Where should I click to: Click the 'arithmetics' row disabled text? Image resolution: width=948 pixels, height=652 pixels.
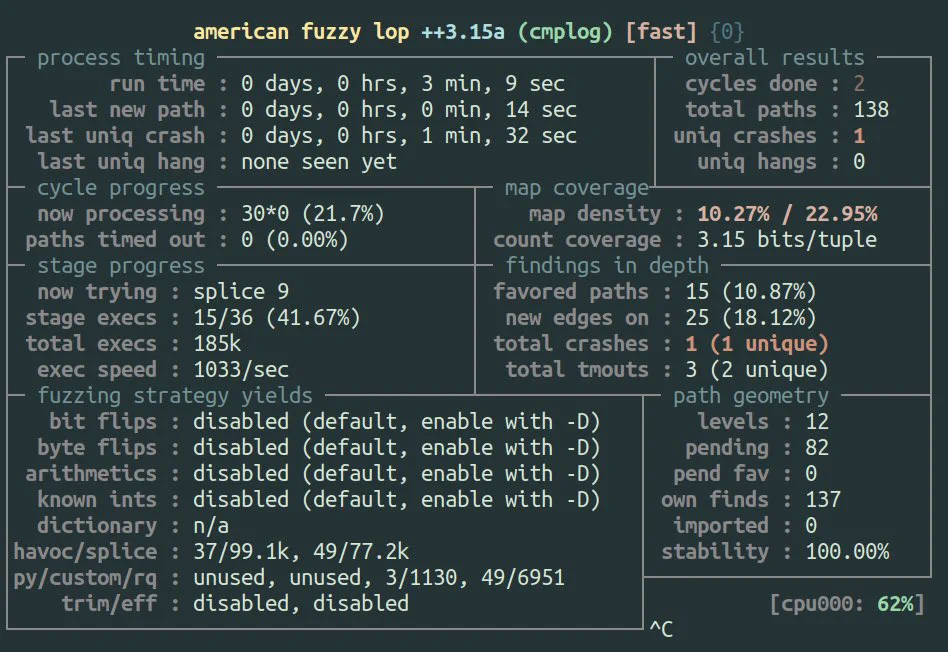(397, 474)
